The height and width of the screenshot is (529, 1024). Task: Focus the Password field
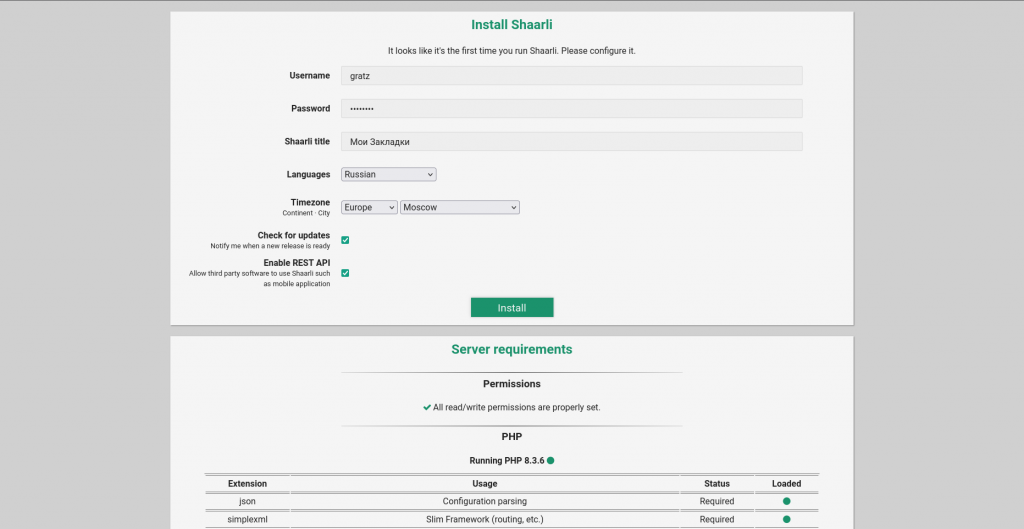click(571, 108)
